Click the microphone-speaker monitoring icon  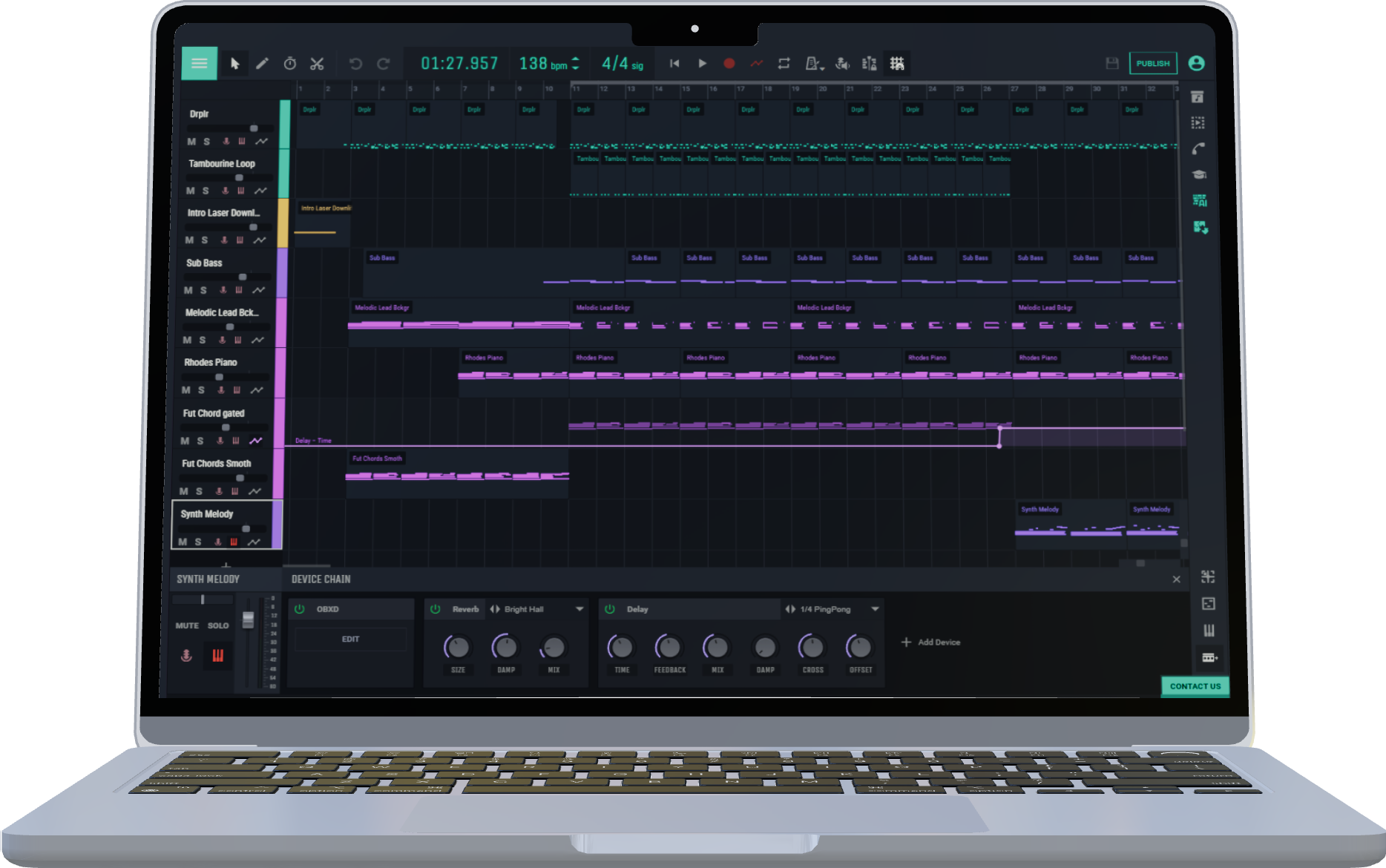click(x=842, y=64)
